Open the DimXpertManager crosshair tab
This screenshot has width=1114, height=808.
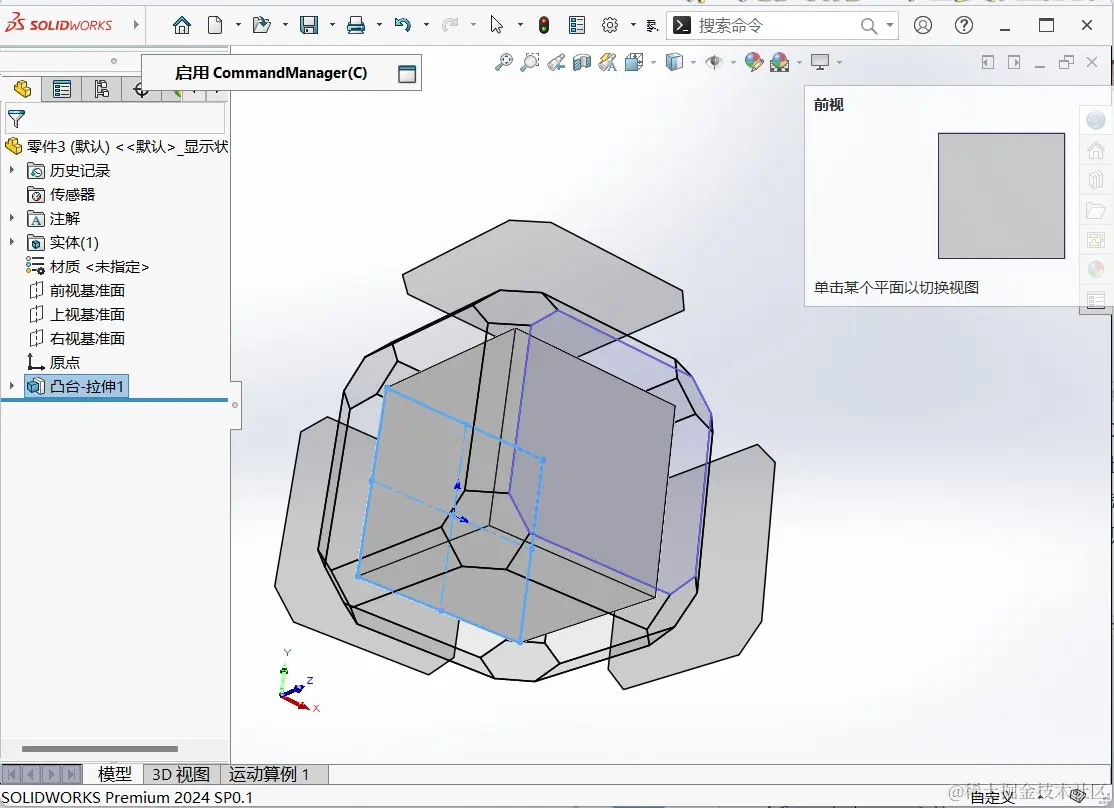click(x=141, y=90)
